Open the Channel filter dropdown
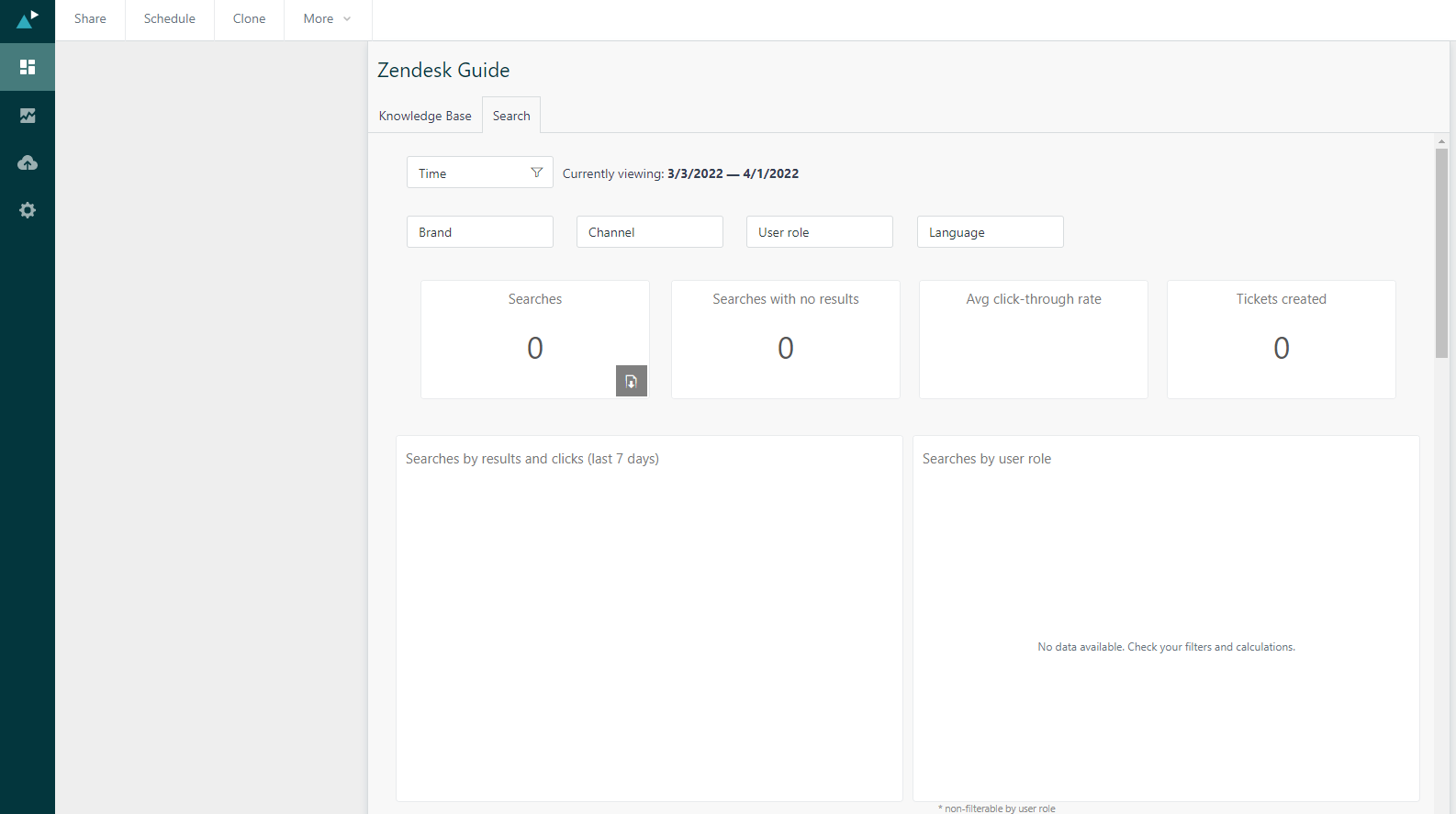 click(x=650, y=232)
